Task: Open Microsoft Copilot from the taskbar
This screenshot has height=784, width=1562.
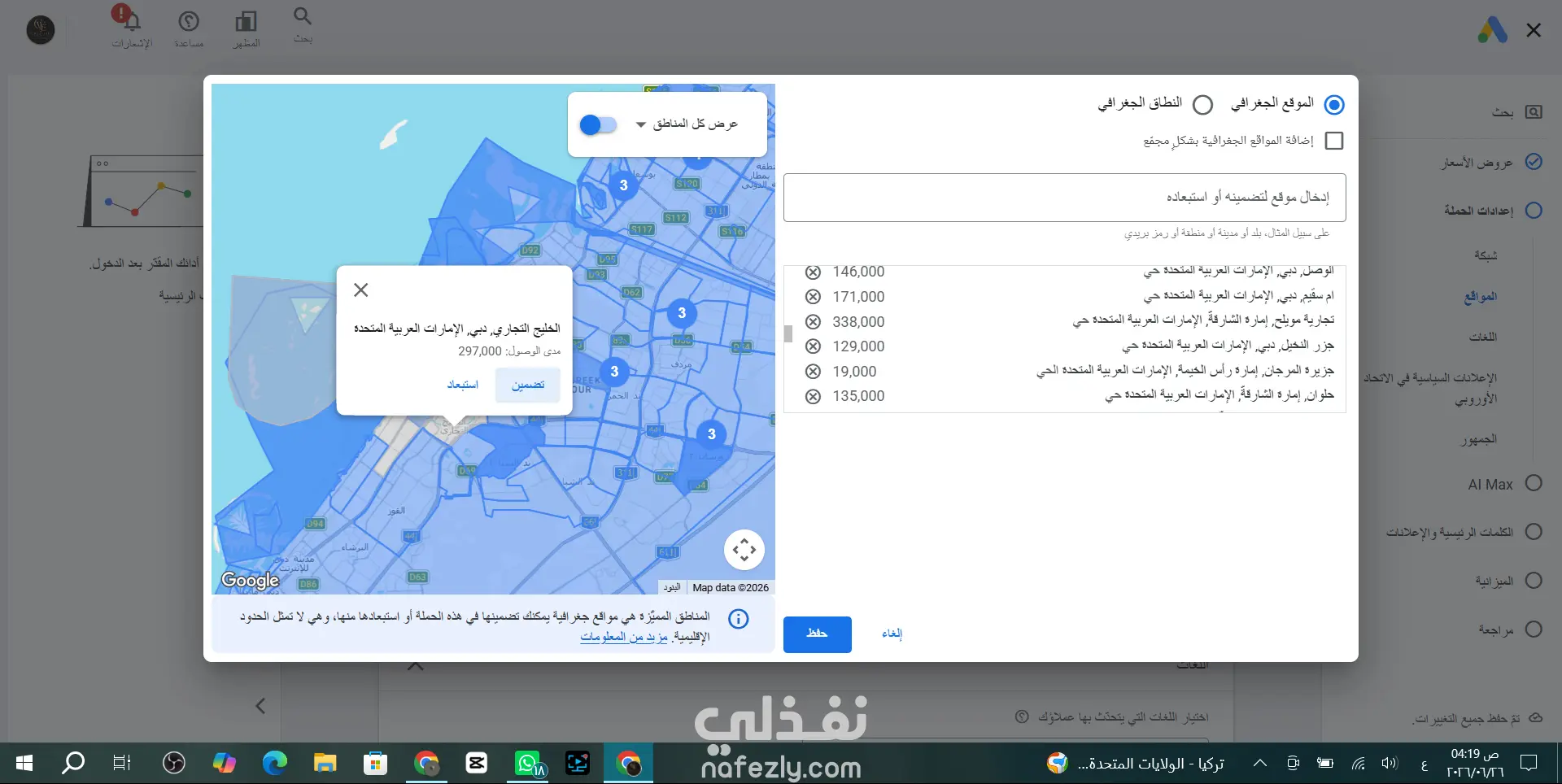Action: point(224,763)
